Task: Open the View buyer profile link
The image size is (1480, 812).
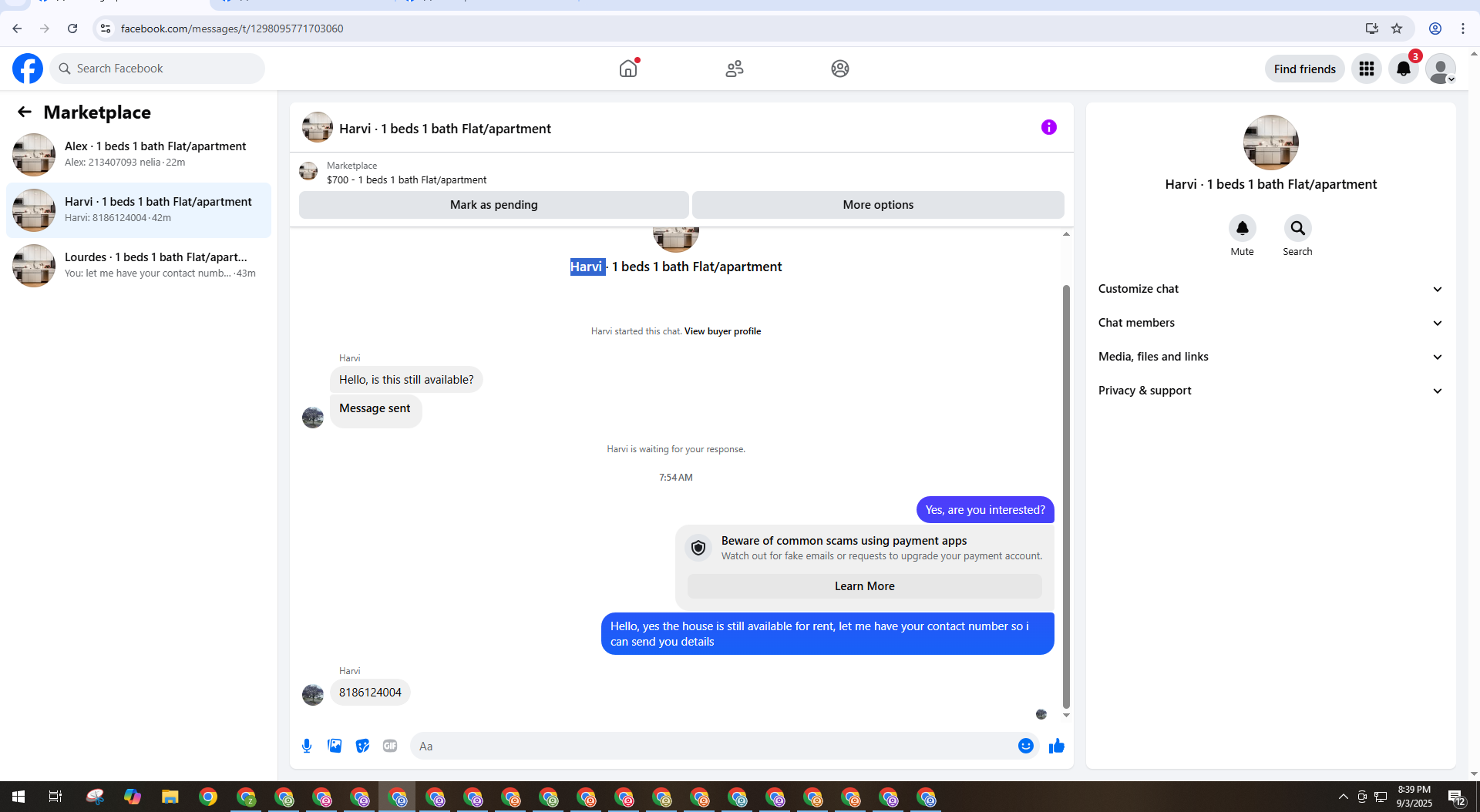Action: tap(722, 331)
